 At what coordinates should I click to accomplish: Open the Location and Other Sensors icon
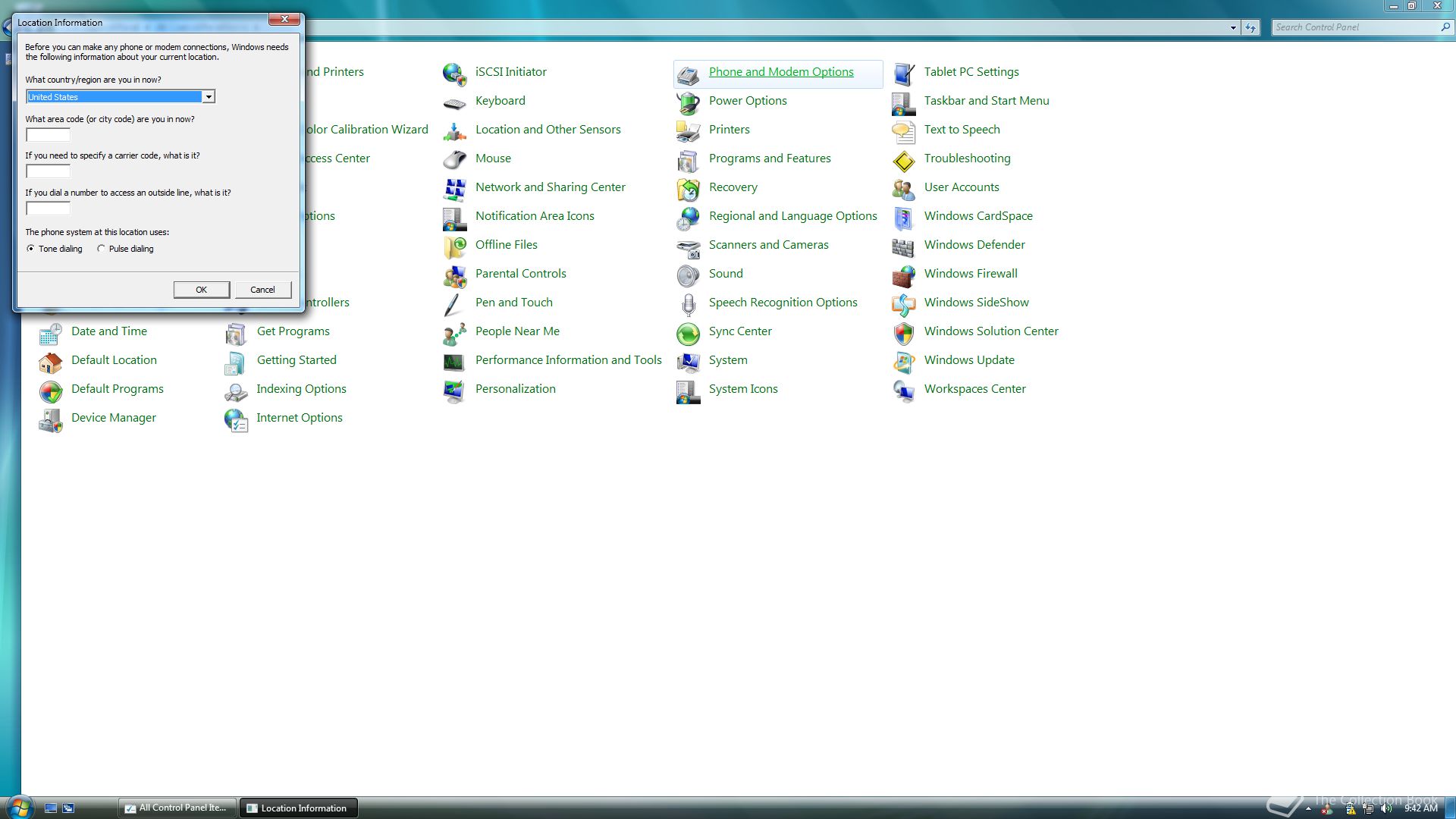pos(454,131)
